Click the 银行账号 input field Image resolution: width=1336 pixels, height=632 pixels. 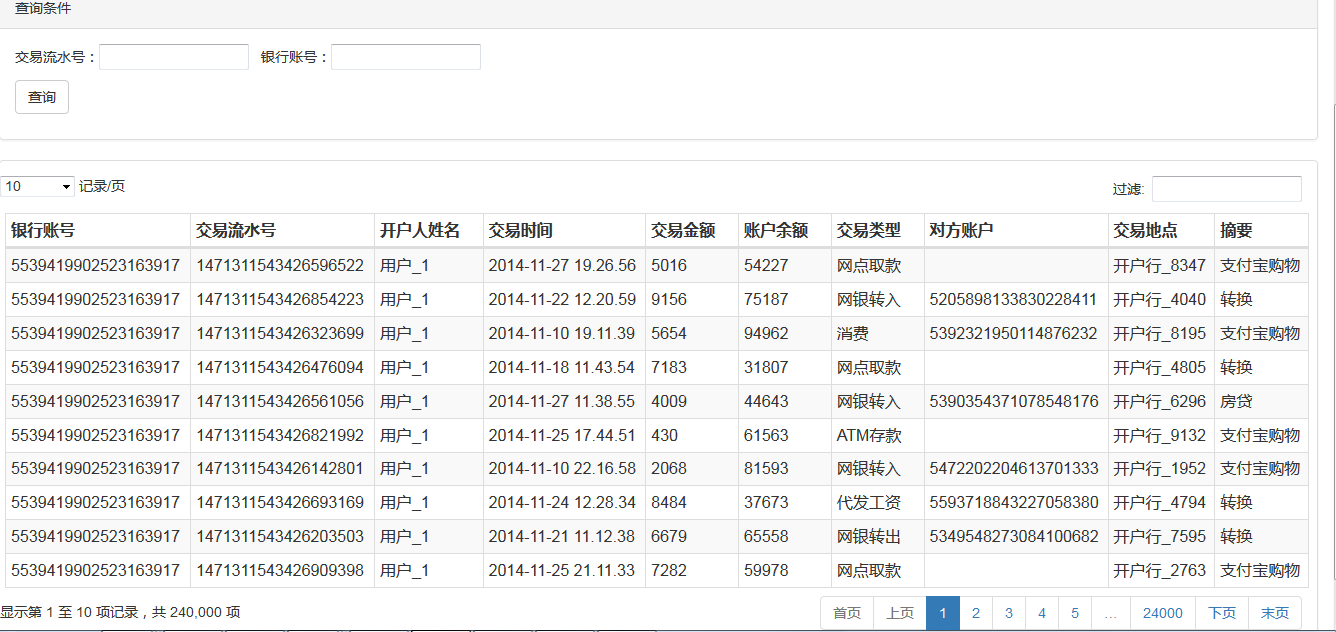[x=405, y=56]
